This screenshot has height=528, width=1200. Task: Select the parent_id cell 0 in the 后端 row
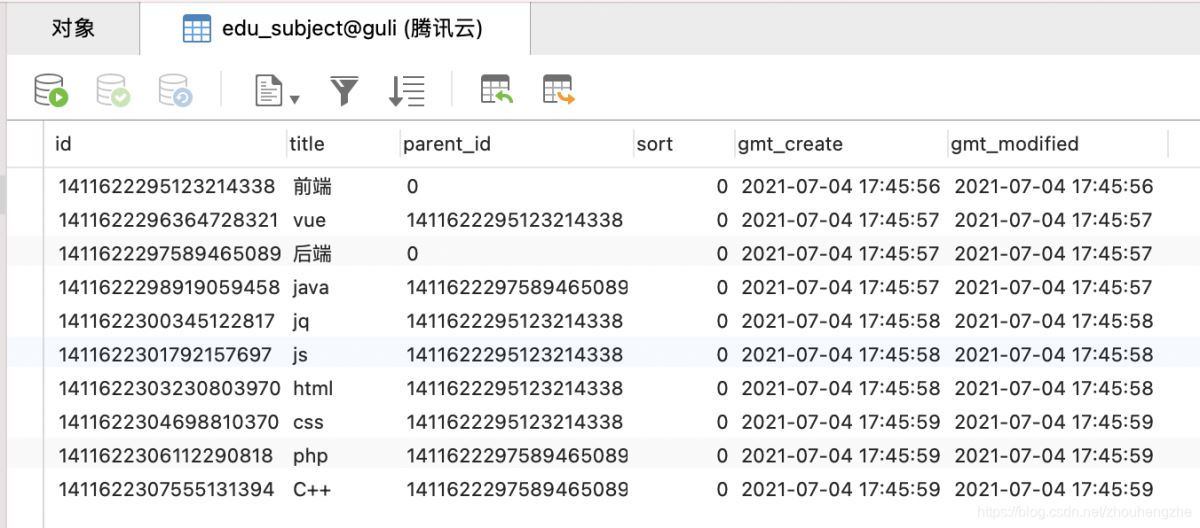click(413, 254)
